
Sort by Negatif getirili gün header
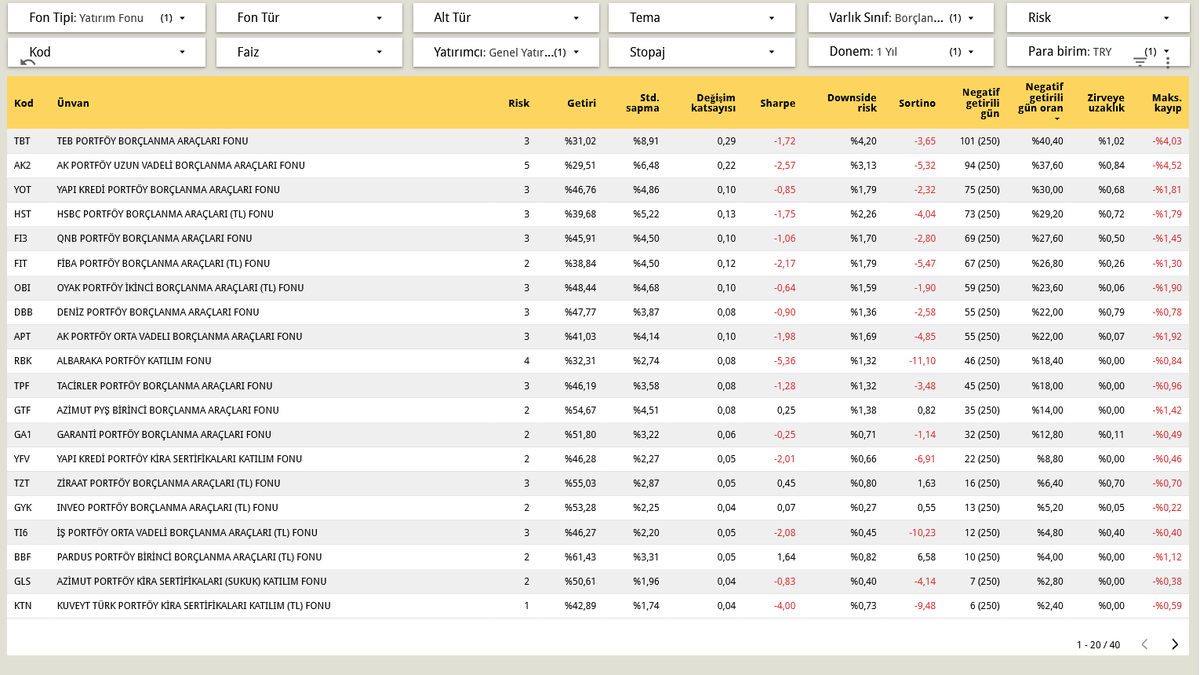[x=980, y=102]
